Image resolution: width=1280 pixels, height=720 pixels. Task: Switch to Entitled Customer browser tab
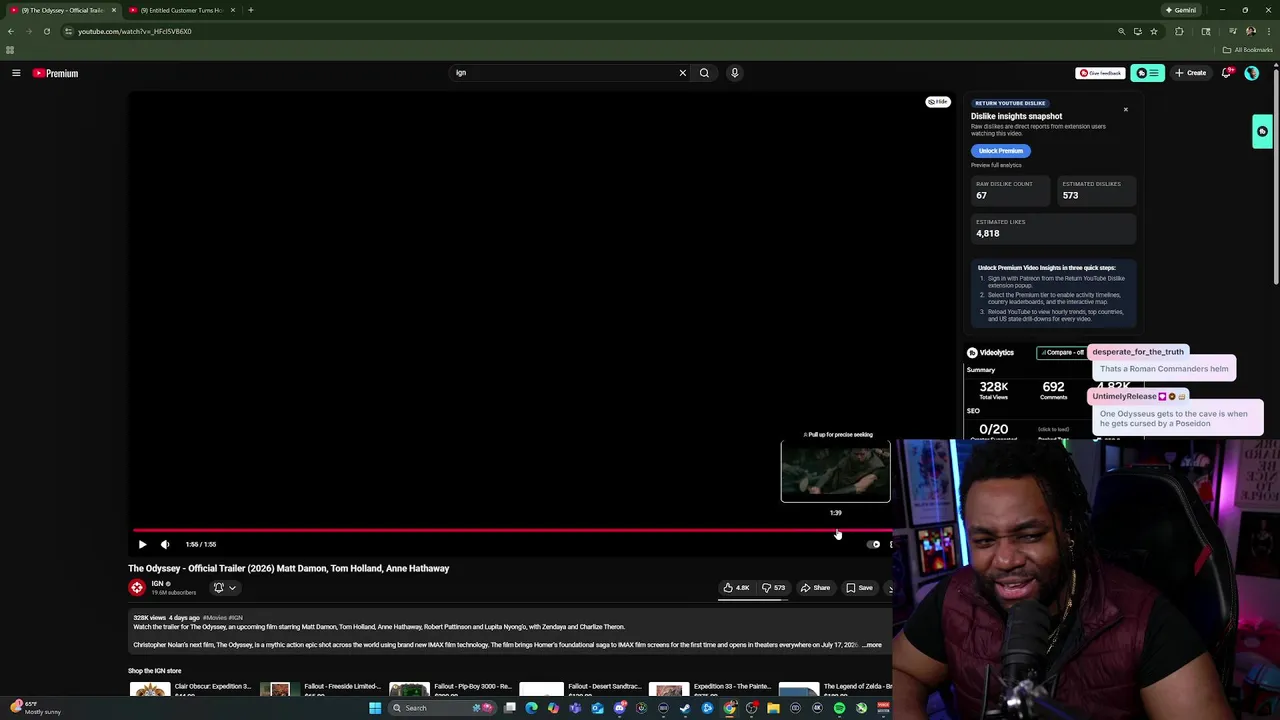180,10
